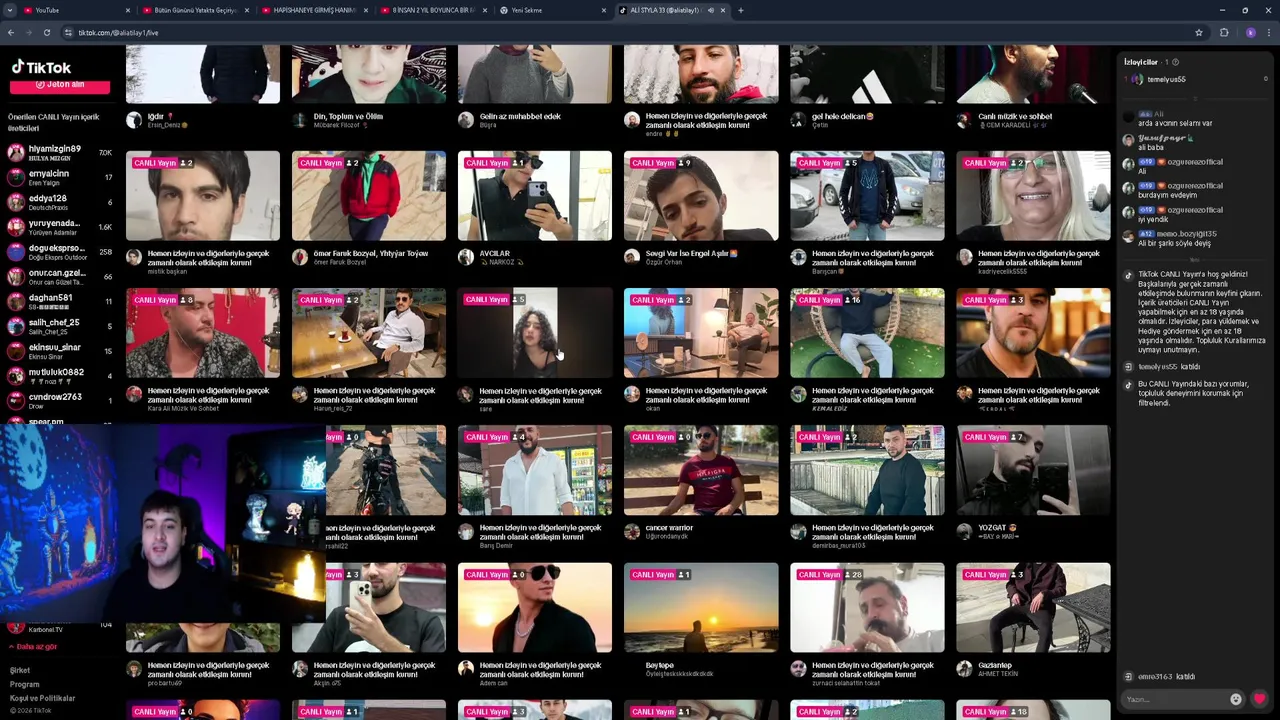Focus the chat message input field

pyautogui.click(x=1175, y=699)
